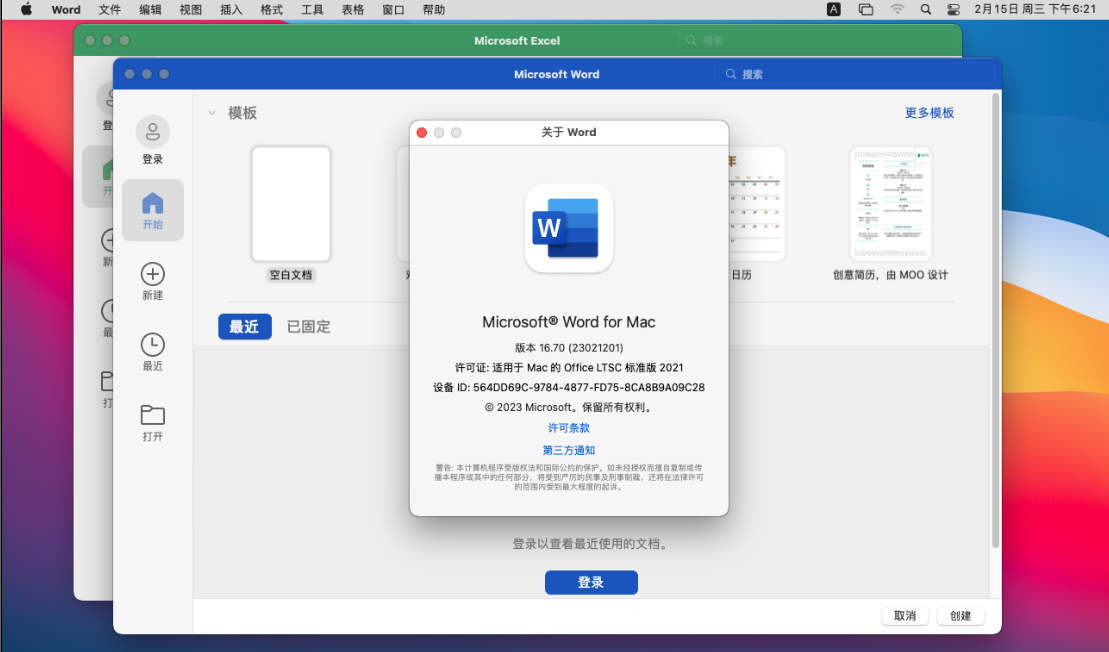
Task: Open Control Center in the menu bar
Action: (953, 9)
